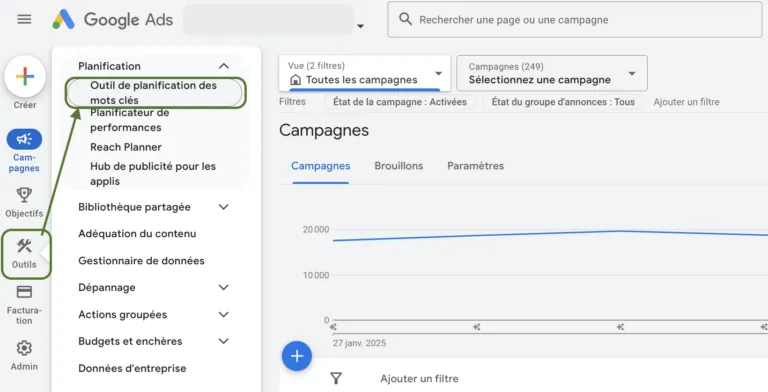Open Gestionnaire de données
The height and width of the screenshot is (392, 768).
pyautogui.click(x=141, y=261)
